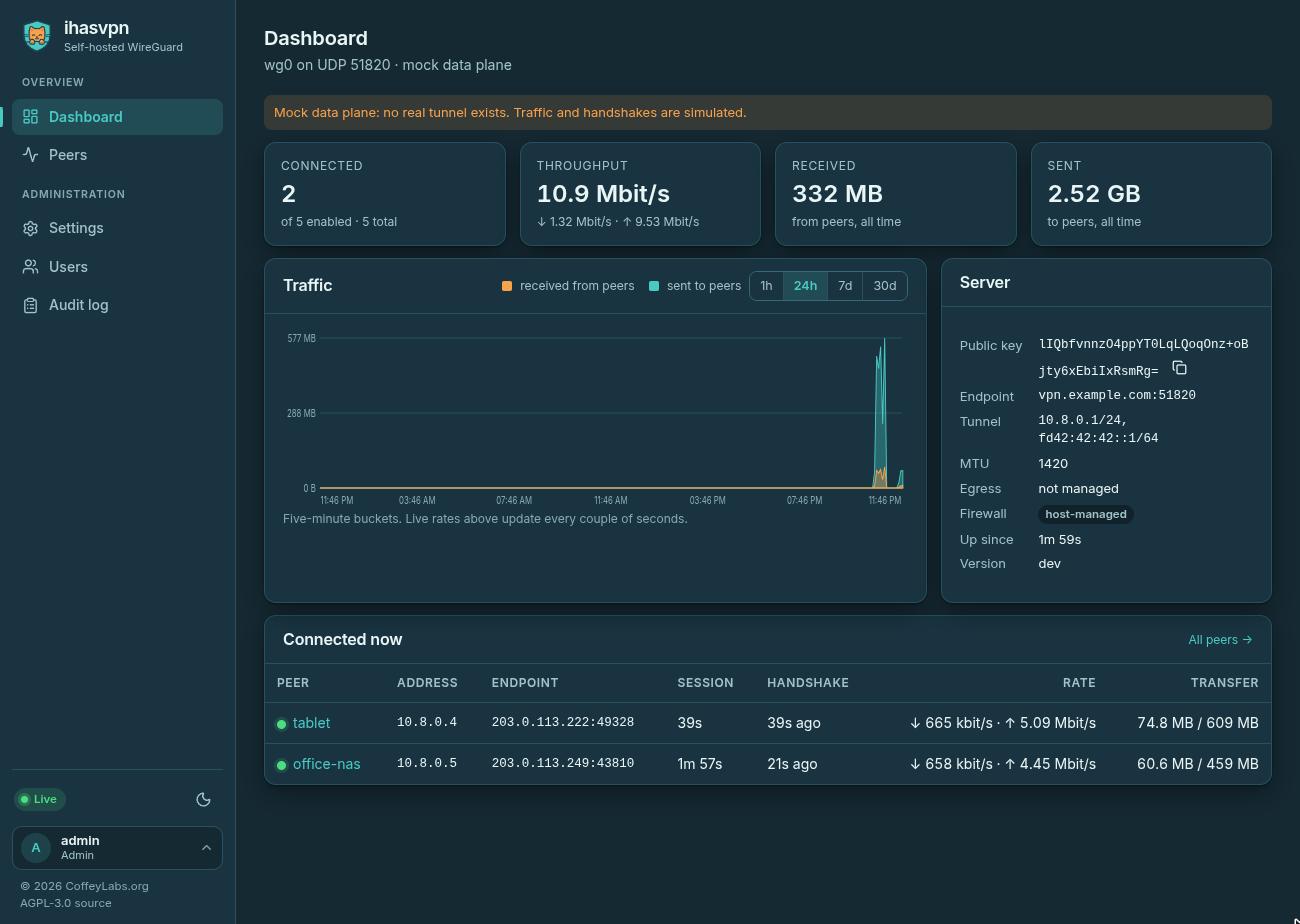1300x924 pixels.
Task: Click the Received 332 MB stat
Action: pyautogui.click(x=896, y=194)
